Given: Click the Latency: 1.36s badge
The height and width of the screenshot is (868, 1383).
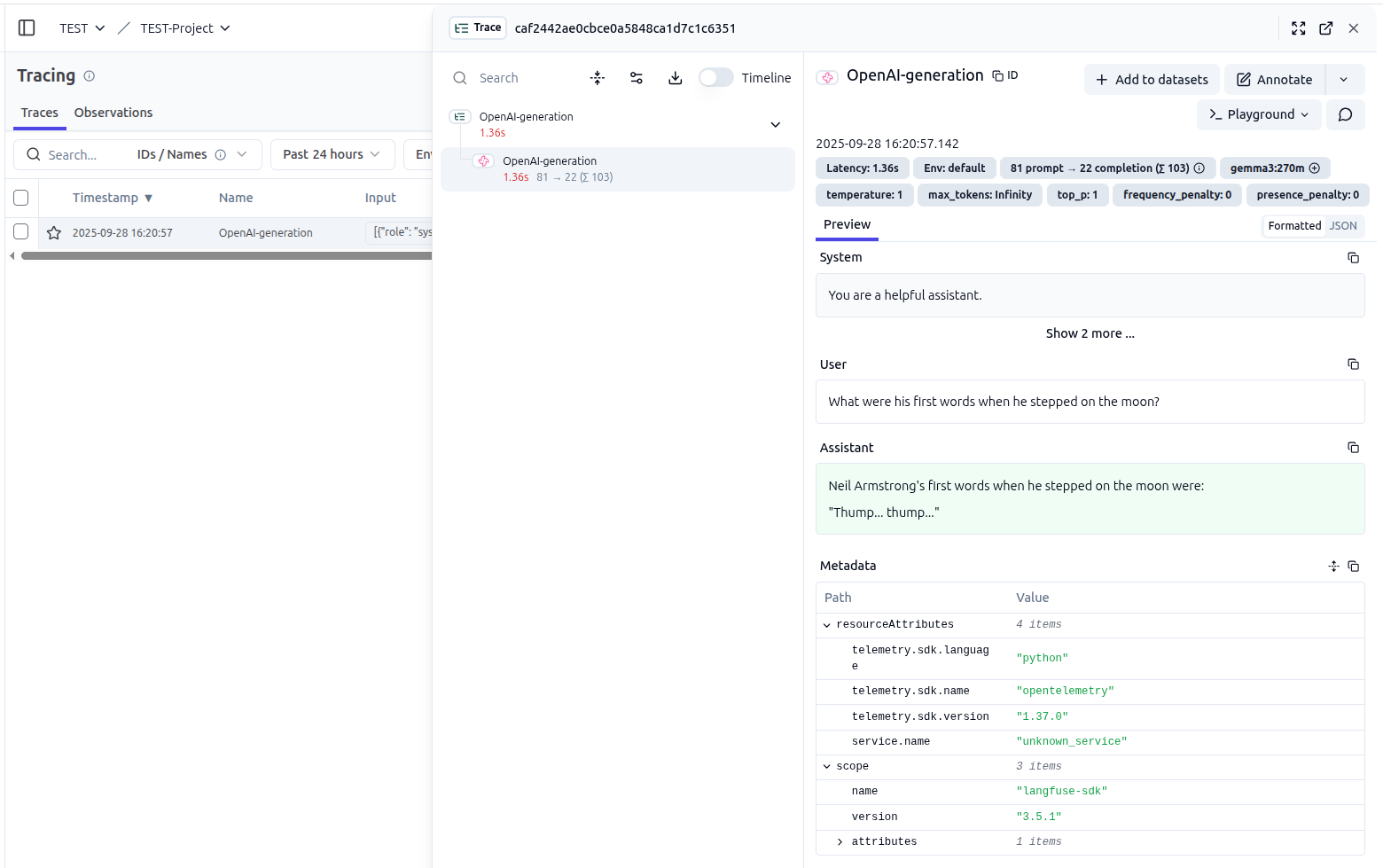Looking at the screenshot, I should (x=863, y=168).
